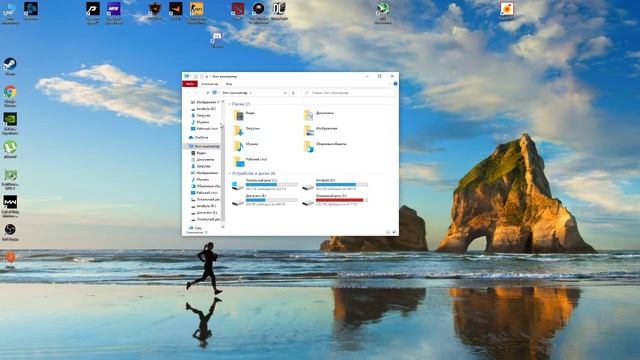Go up one level with the up arrow
The height and width of the screenshot is (360, 640).
coord(207,93)
